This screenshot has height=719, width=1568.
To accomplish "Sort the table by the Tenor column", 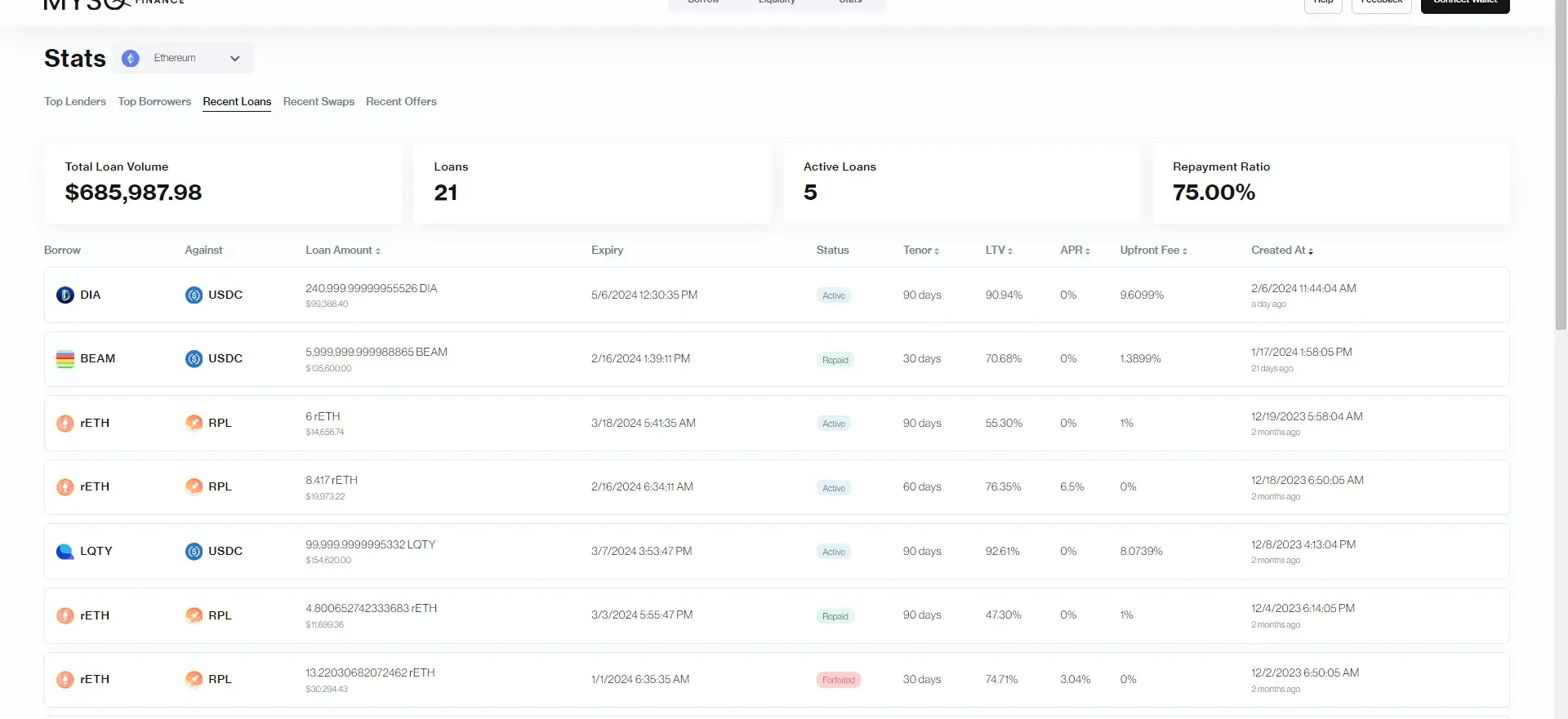I will point(921,251).
